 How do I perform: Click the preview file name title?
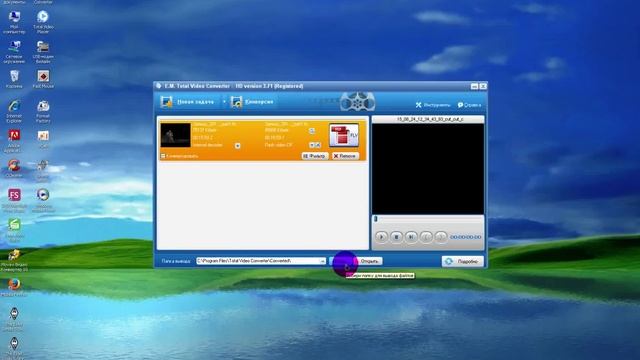click(430, 119)
